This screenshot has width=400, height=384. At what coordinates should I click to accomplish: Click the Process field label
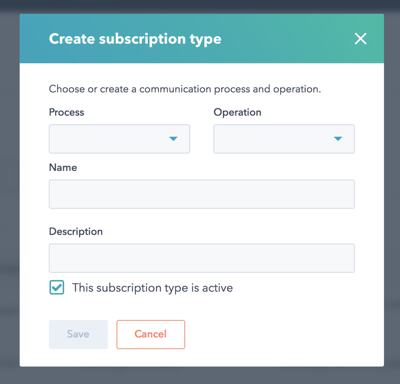coord(66,112)
